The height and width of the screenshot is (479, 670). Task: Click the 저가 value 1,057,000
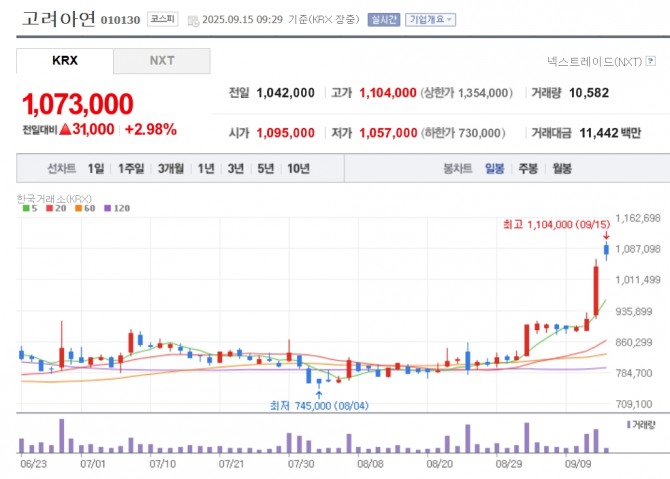(388, 133)
